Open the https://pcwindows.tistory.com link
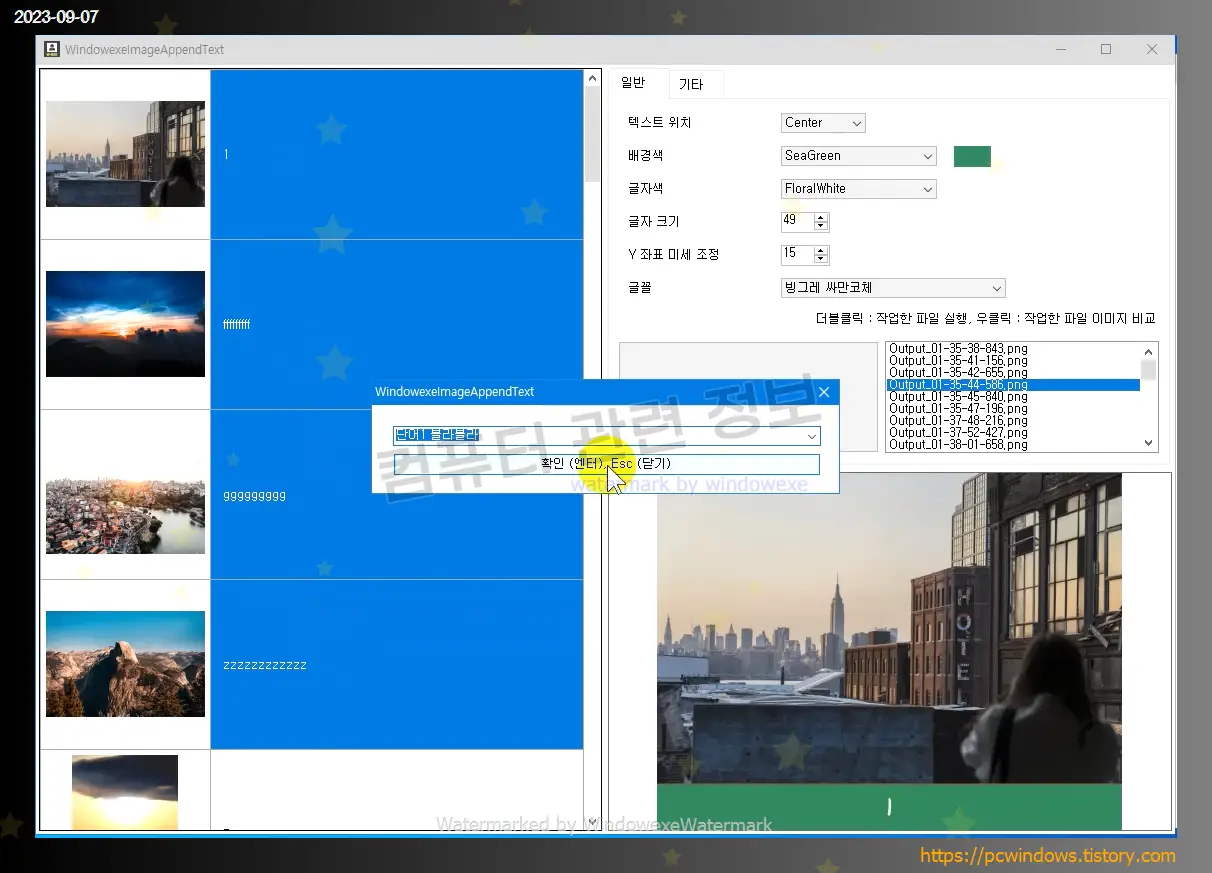Image resolution: width=1212 pixels, height=873 pixels. [x=1047, y=856]
